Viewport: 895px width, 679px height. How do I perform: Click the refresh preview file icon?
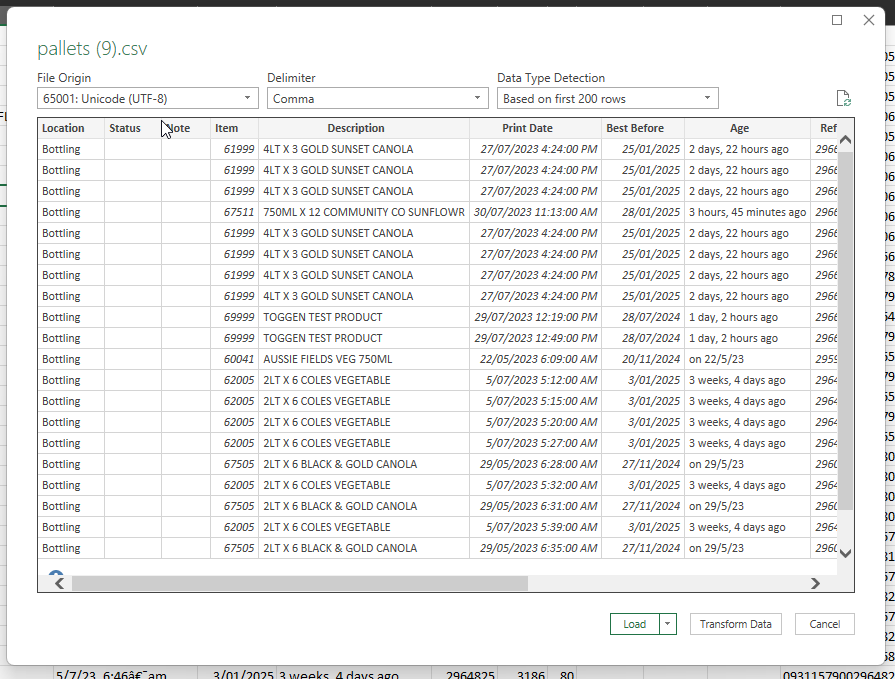click(843, 98)
